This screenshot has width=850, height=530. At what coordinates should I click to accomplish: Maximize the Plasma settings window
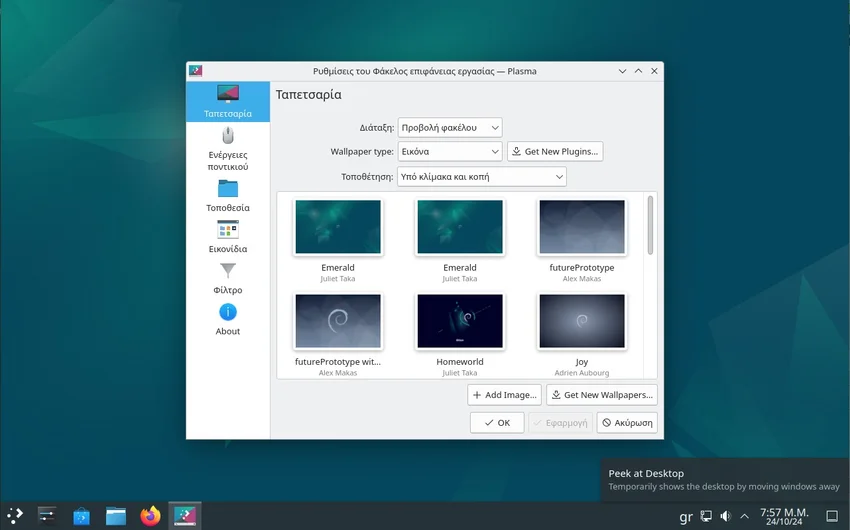(639, 71)
